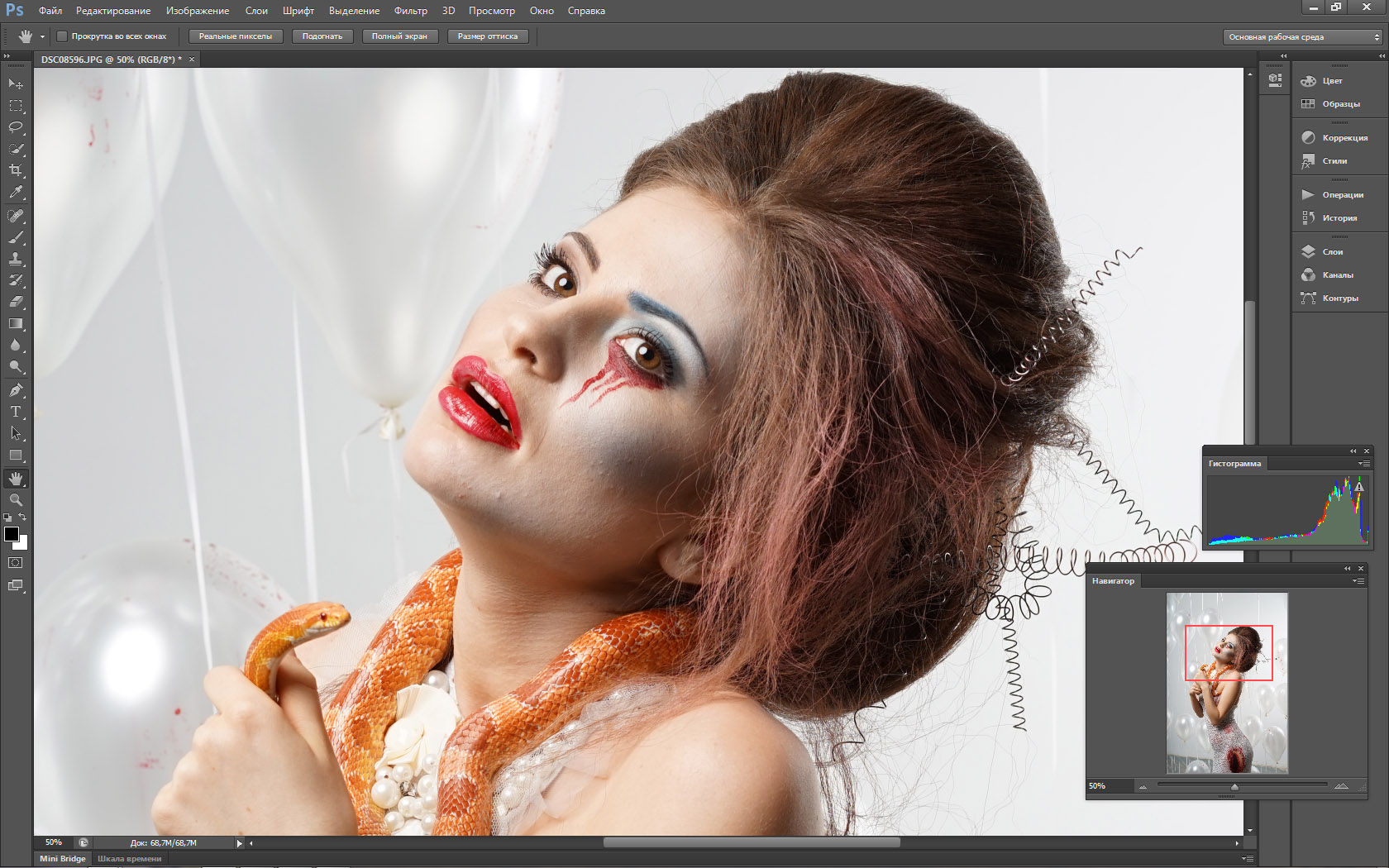
Task: Open the Слои (Layers) panel
Action: pyautogui.click(x=1332, y=252)
